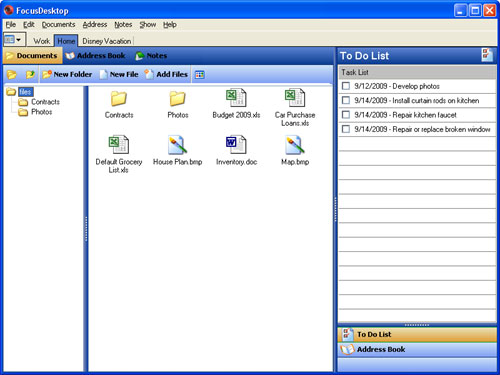The height and width of the screenshot is (375, 500).
Task: Select the Car Purchase Loans.xls icon
Action: [295, 98]
